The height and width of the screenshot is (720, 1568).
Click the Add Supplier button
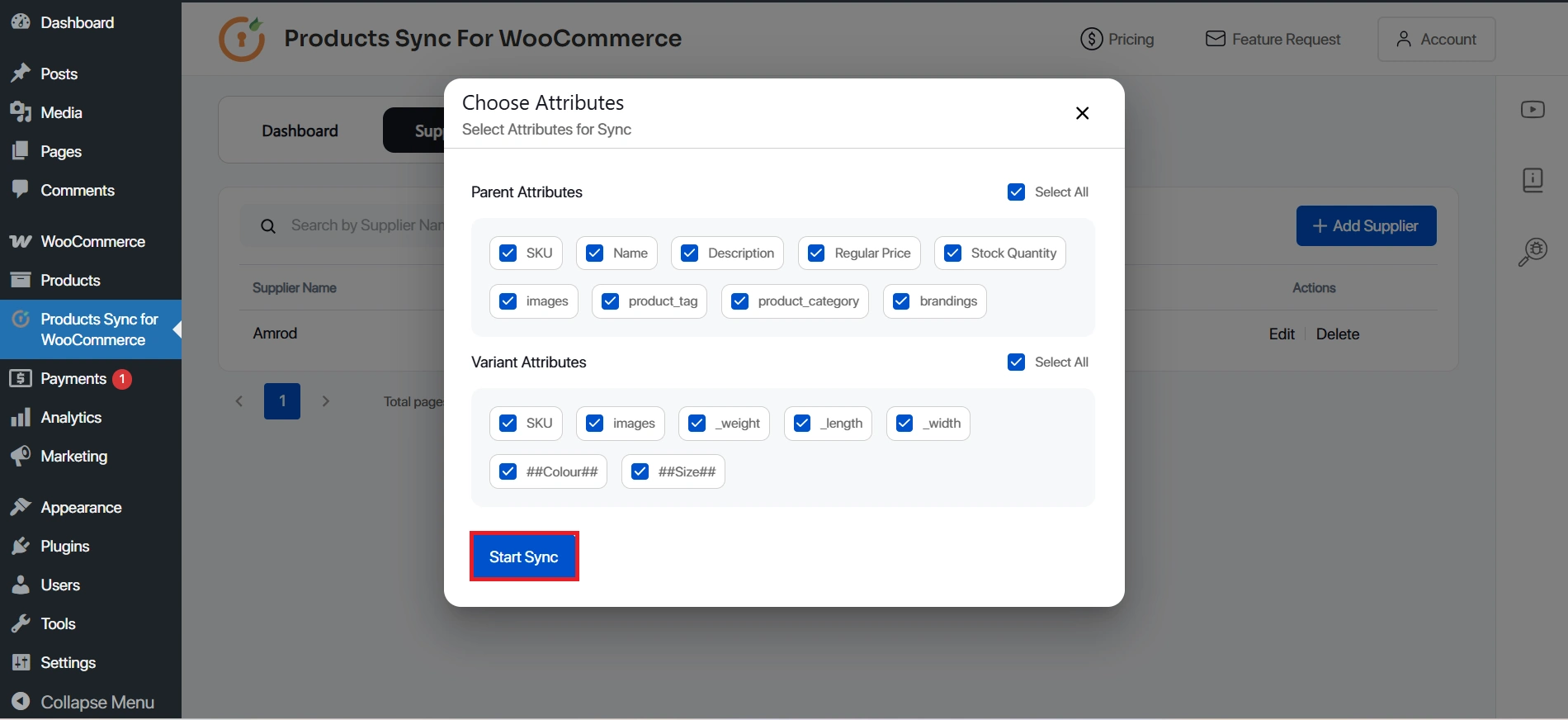click(1366, 225)
